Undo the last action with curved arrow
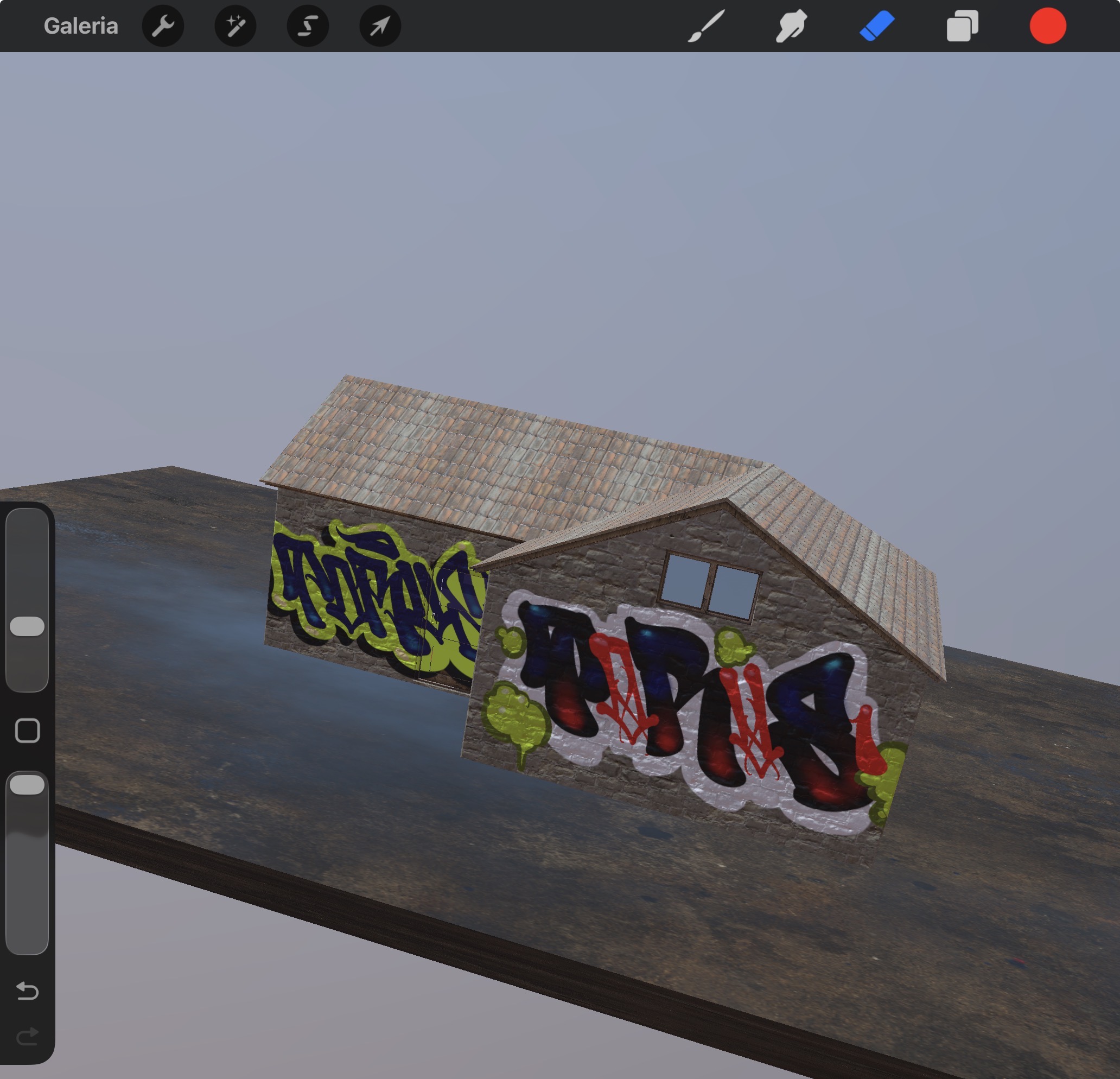 point(28,990)
